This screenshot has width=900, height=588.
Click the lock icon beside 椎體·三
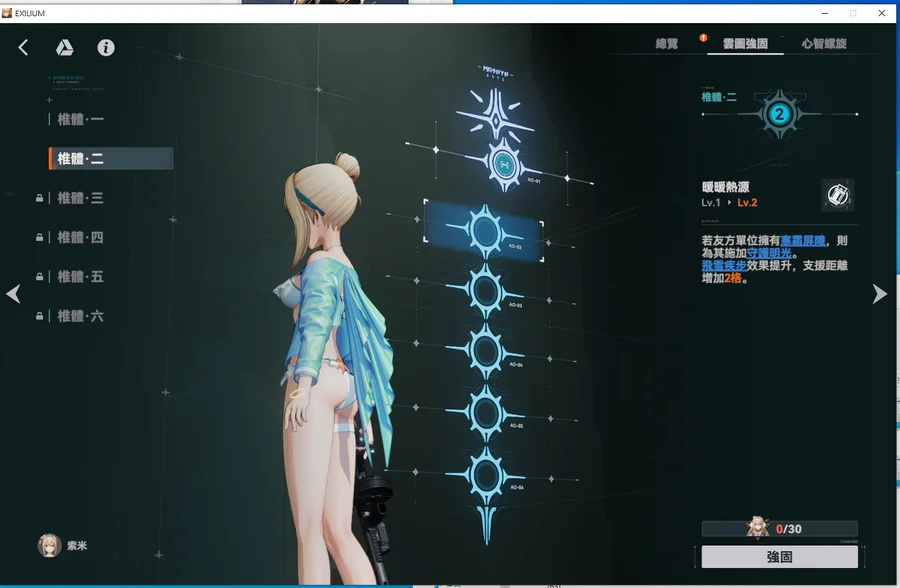pos(39,198)
